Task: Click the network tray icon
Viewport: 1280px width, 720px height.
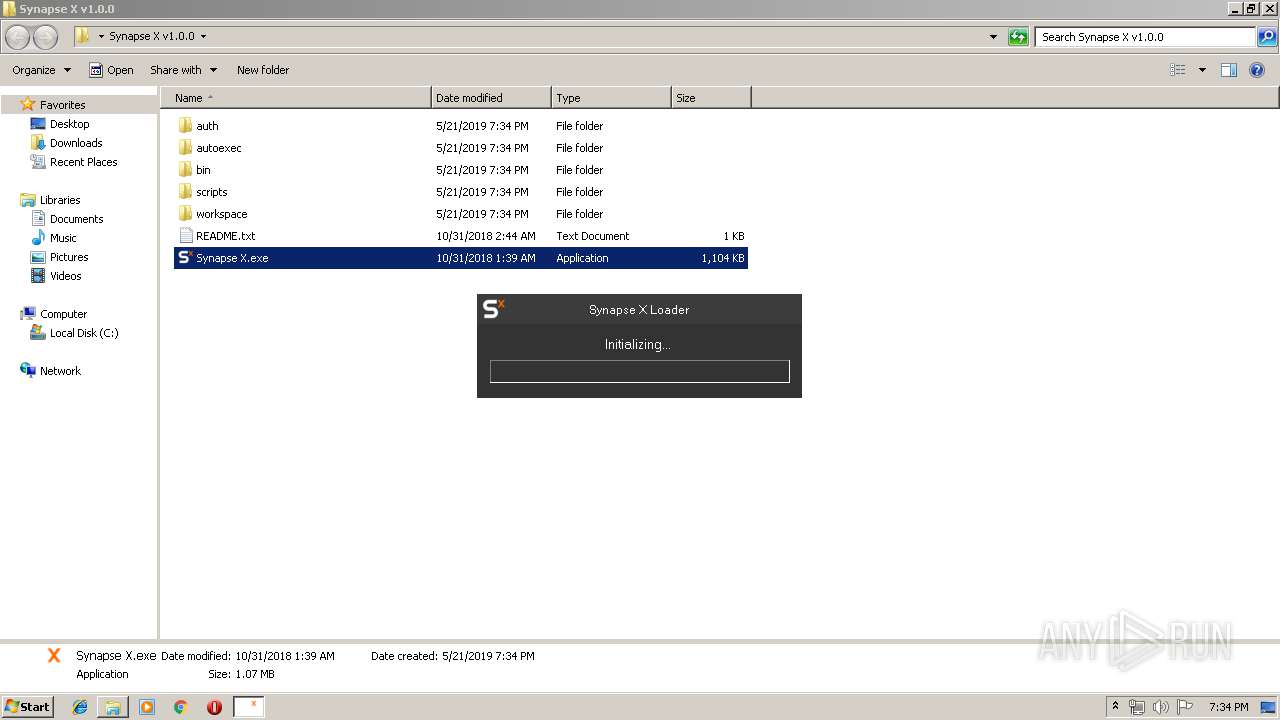Action: [x=1137, y=707]
